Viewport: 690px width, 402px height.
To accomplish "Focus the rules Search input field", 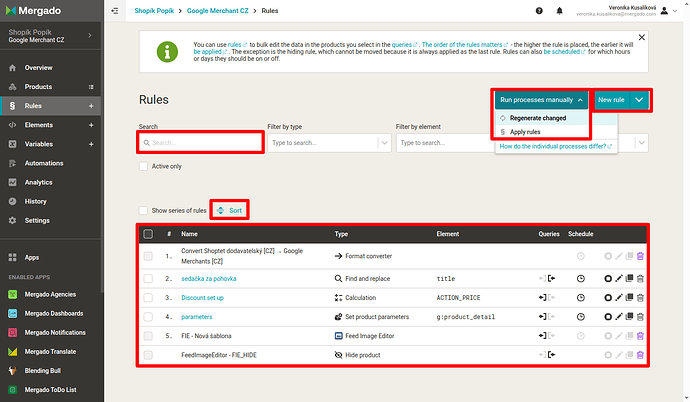I will click(x=201, y=143).
